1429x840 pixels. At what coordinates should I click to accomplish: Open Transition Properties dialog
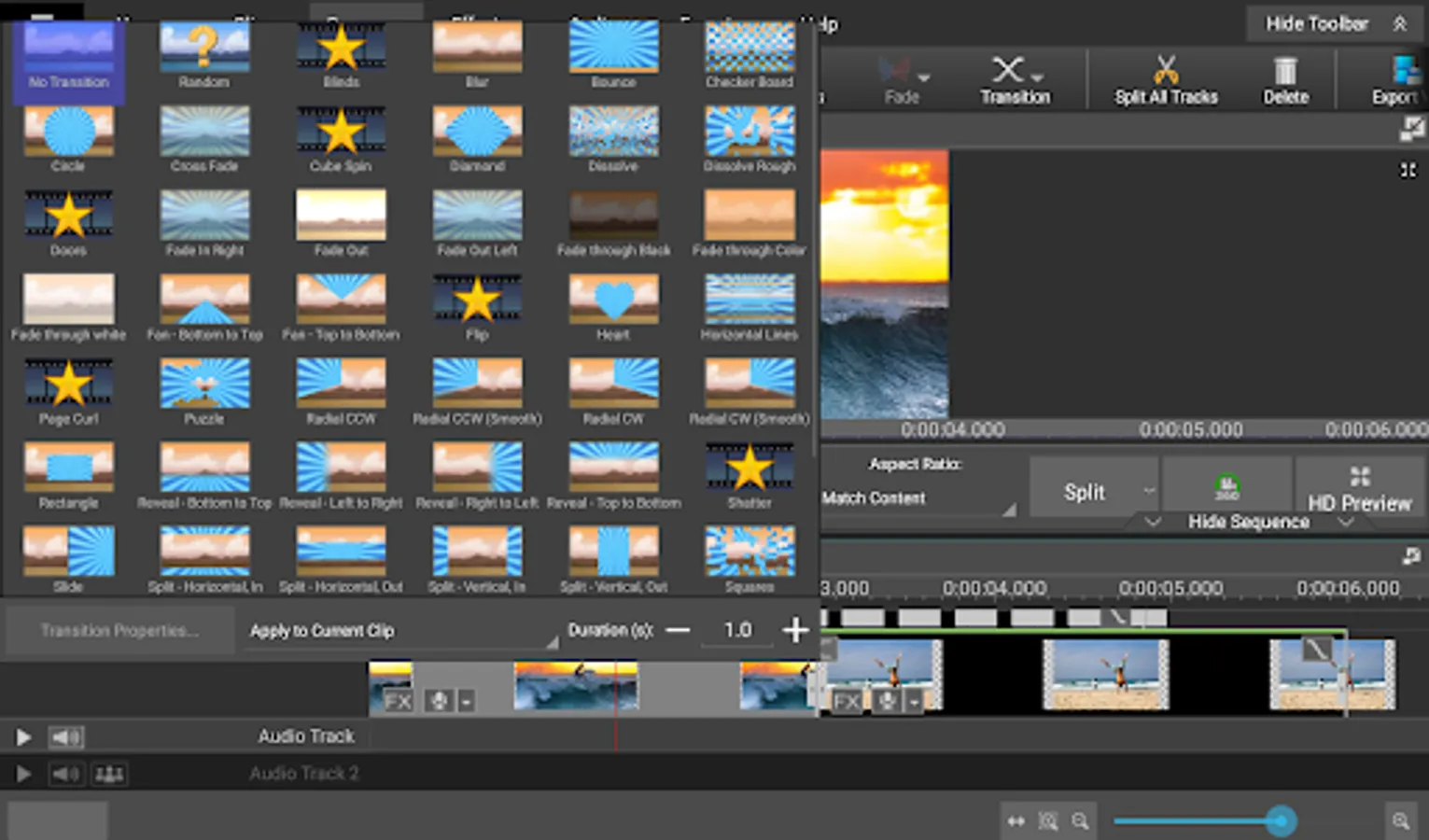(119, 631)
